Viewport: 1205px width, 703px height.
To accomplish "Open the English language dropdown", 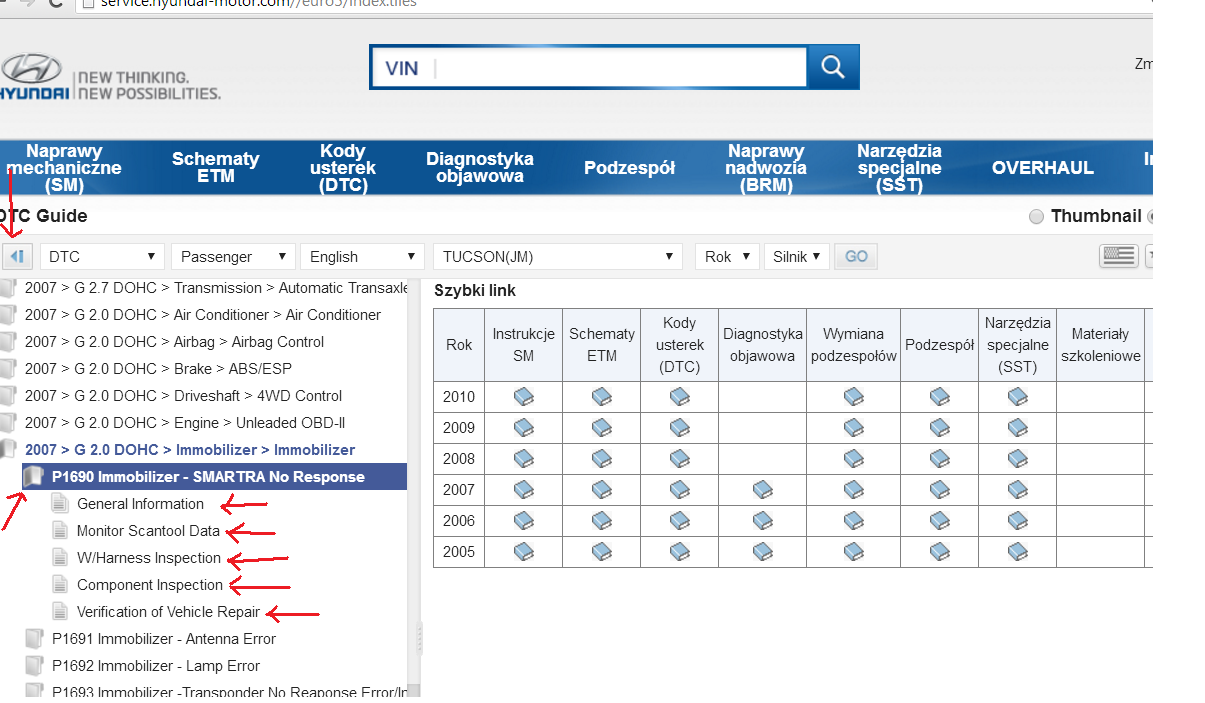I will (x=362, y=257).
